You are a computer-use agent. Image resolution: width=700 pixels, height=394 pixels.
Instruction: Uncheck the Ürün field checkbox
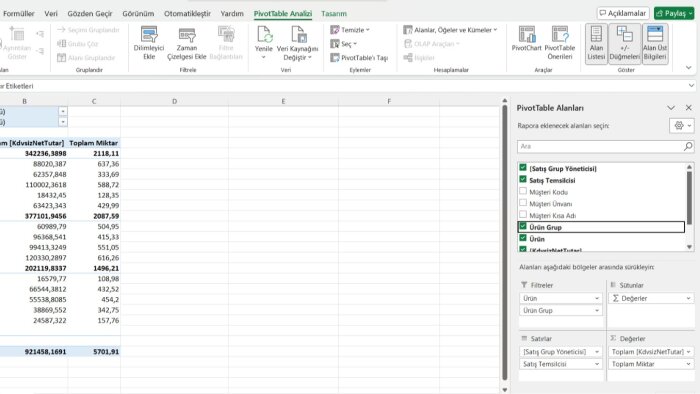(x=523, y=238)
